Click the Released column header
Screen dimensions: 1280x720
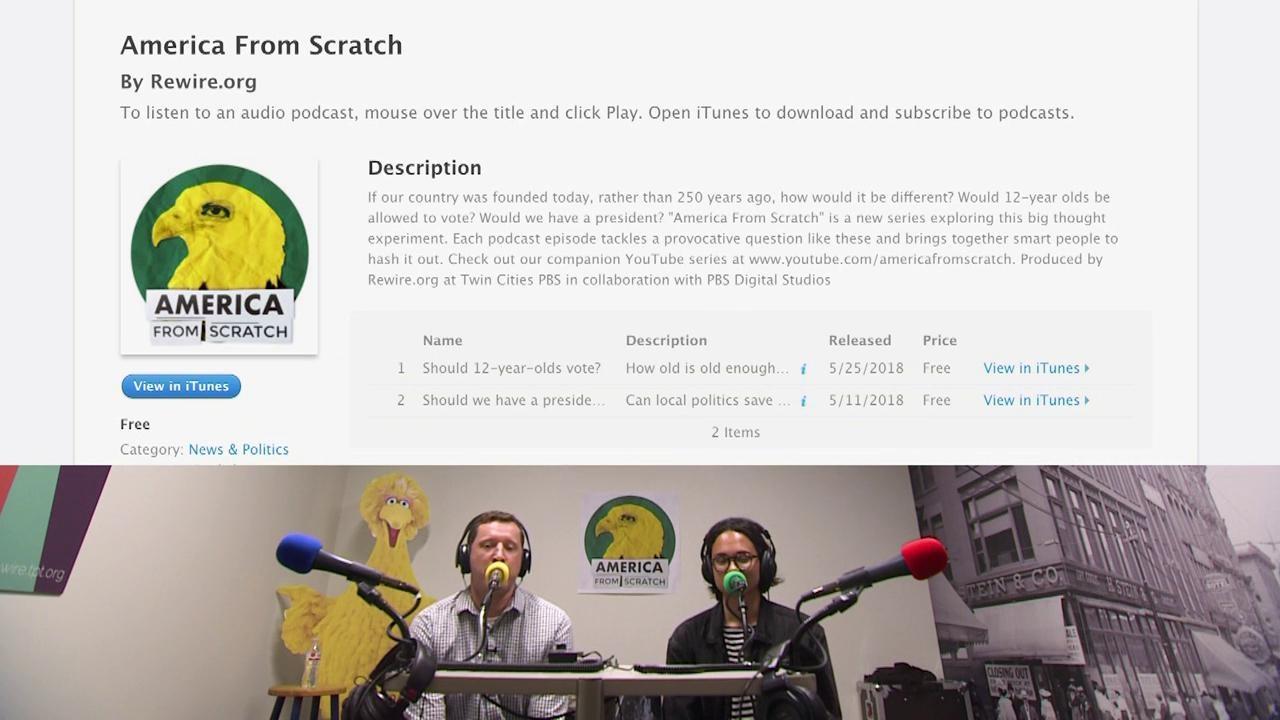[859, 340]
